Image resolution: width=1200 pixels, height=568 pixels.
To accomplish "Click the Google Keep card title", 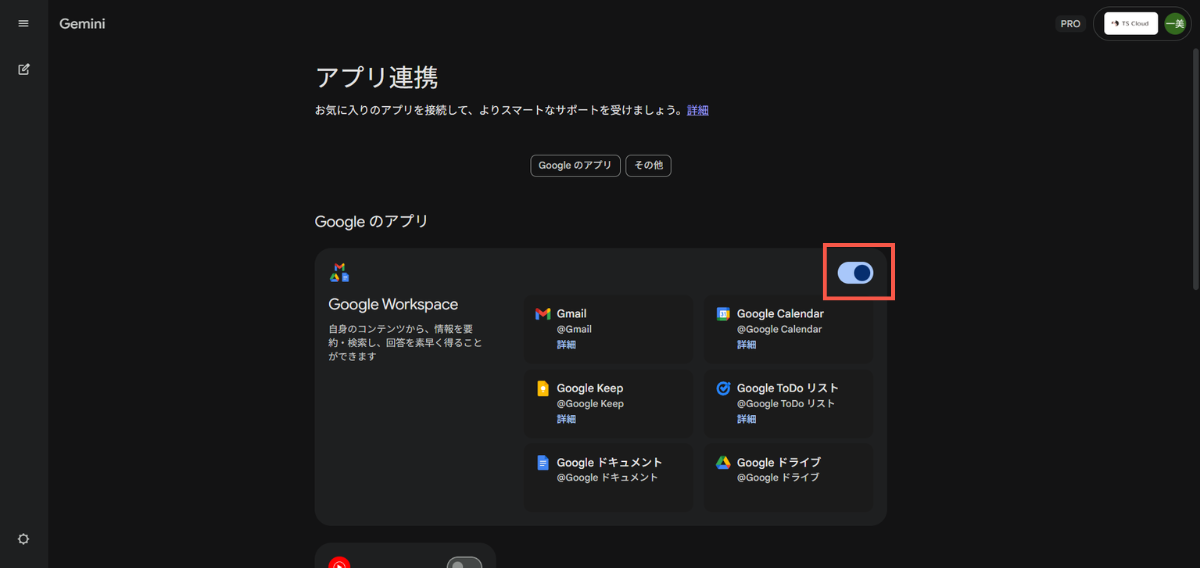I will point(590,388).
